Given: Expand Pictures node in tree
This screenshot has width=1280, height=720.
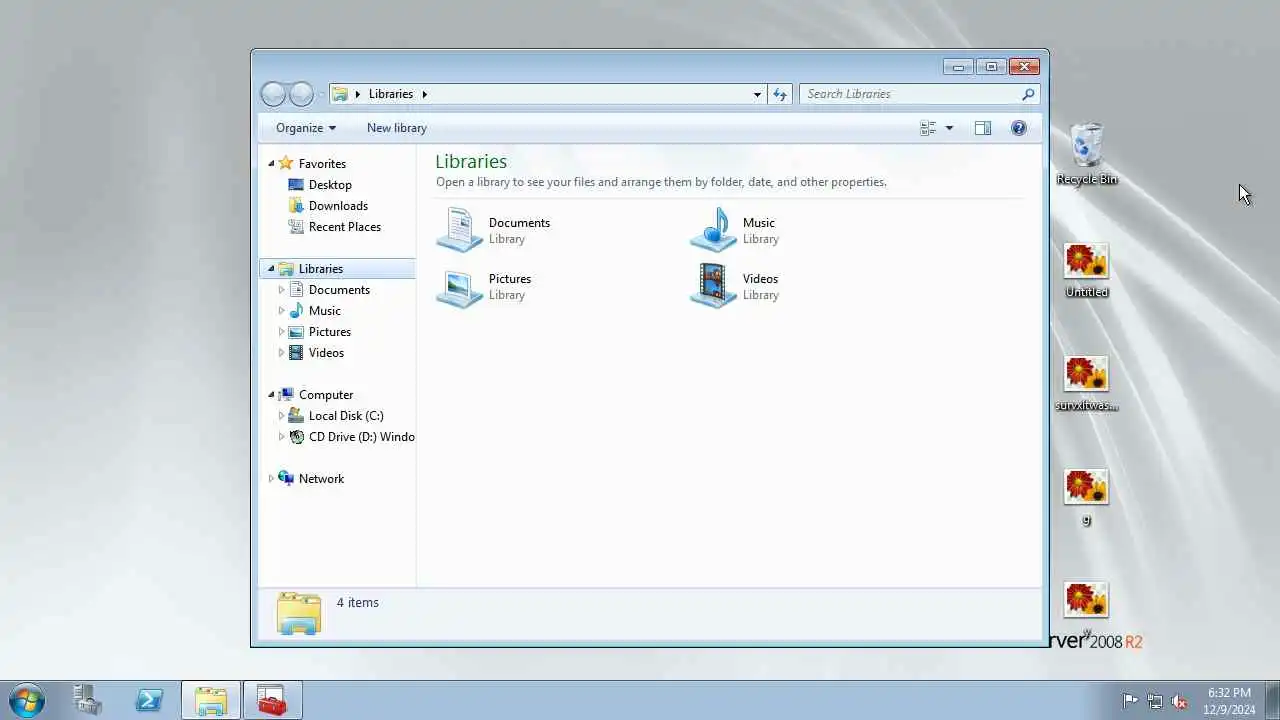Looking at the screenshot, I should click(281, 332).
